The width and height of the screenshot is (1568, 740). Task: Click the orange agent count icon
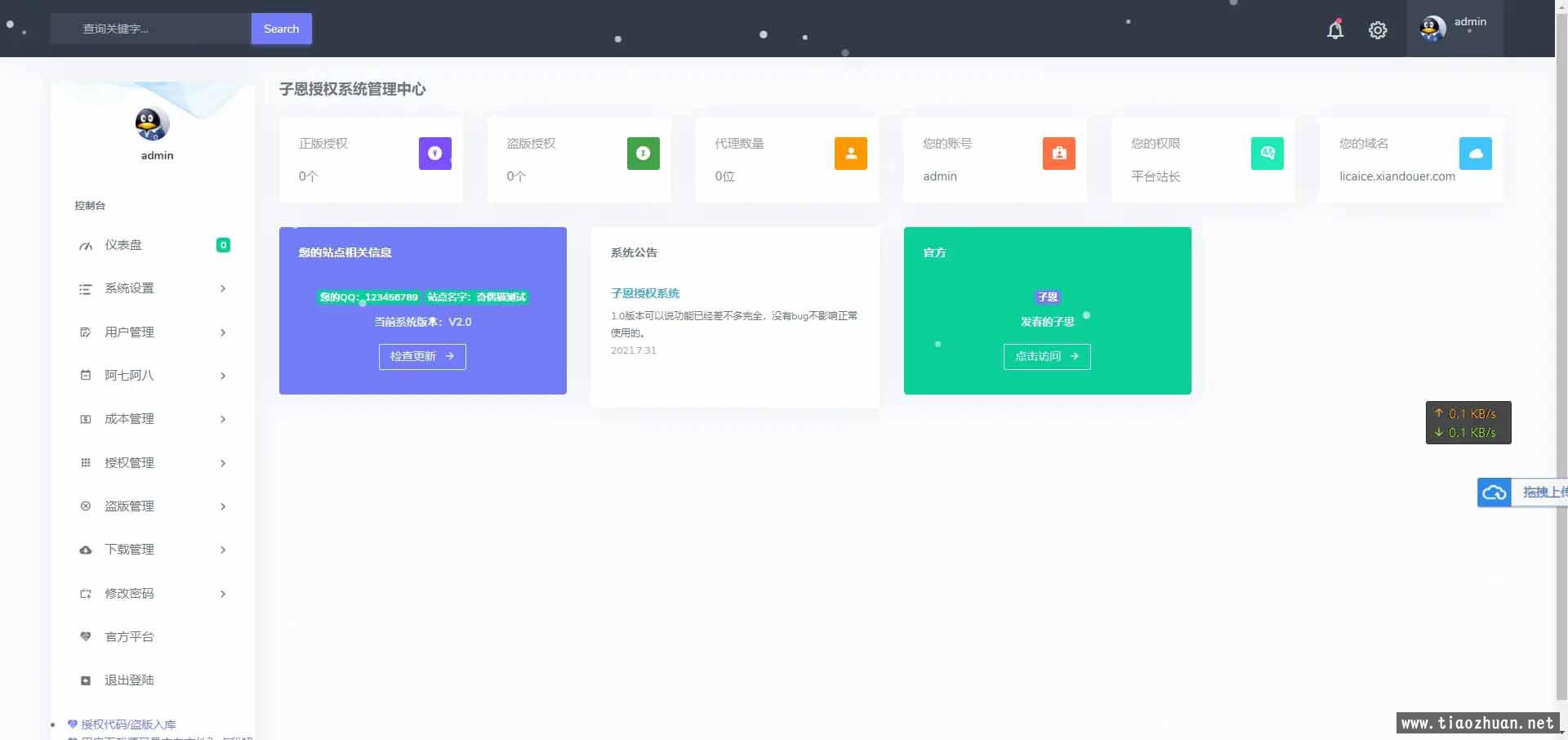850,154
